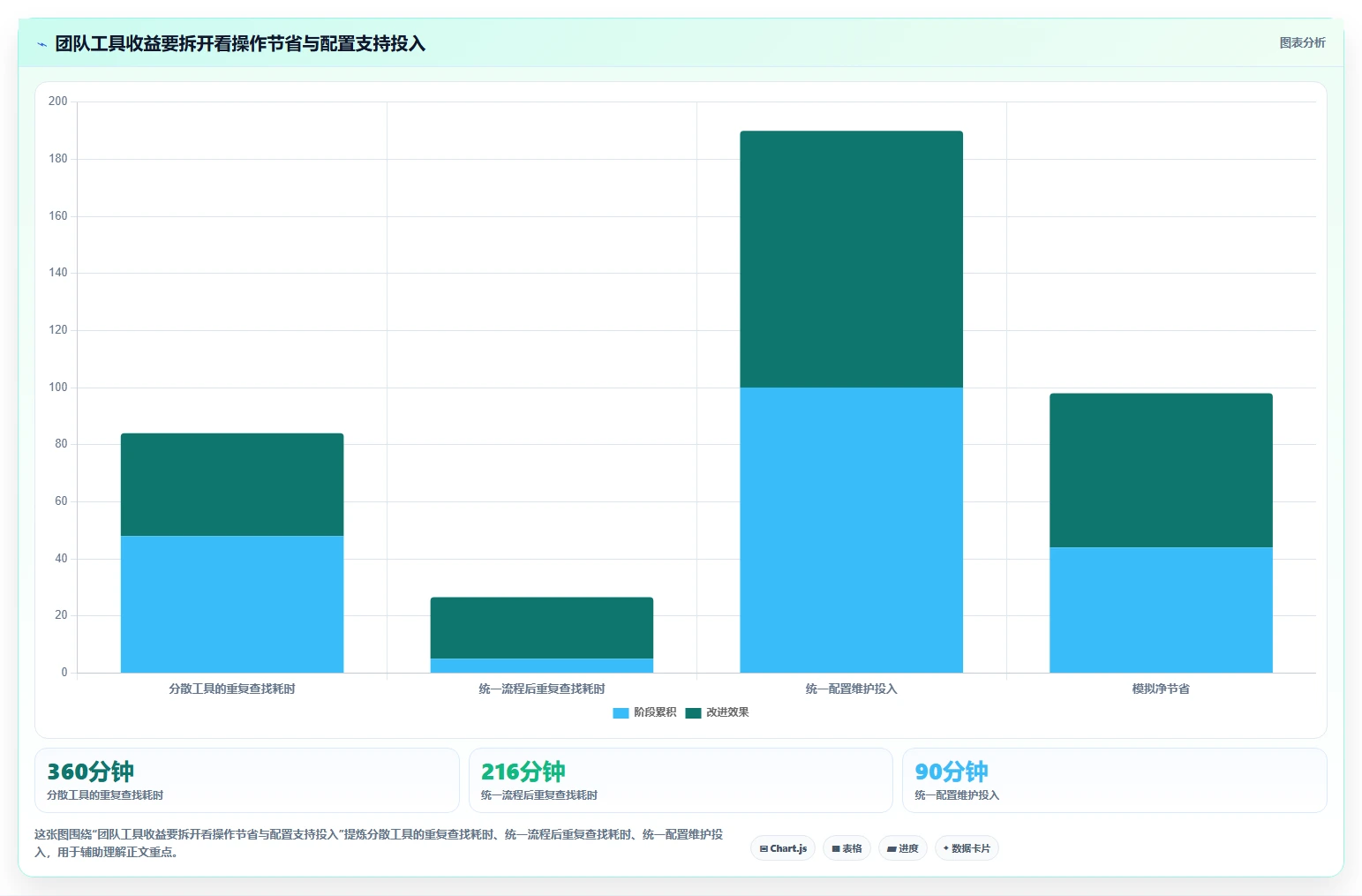Click the icon inside the 表格 chip
This screenshot has width=1362, height=896.
tap(836, 849)
